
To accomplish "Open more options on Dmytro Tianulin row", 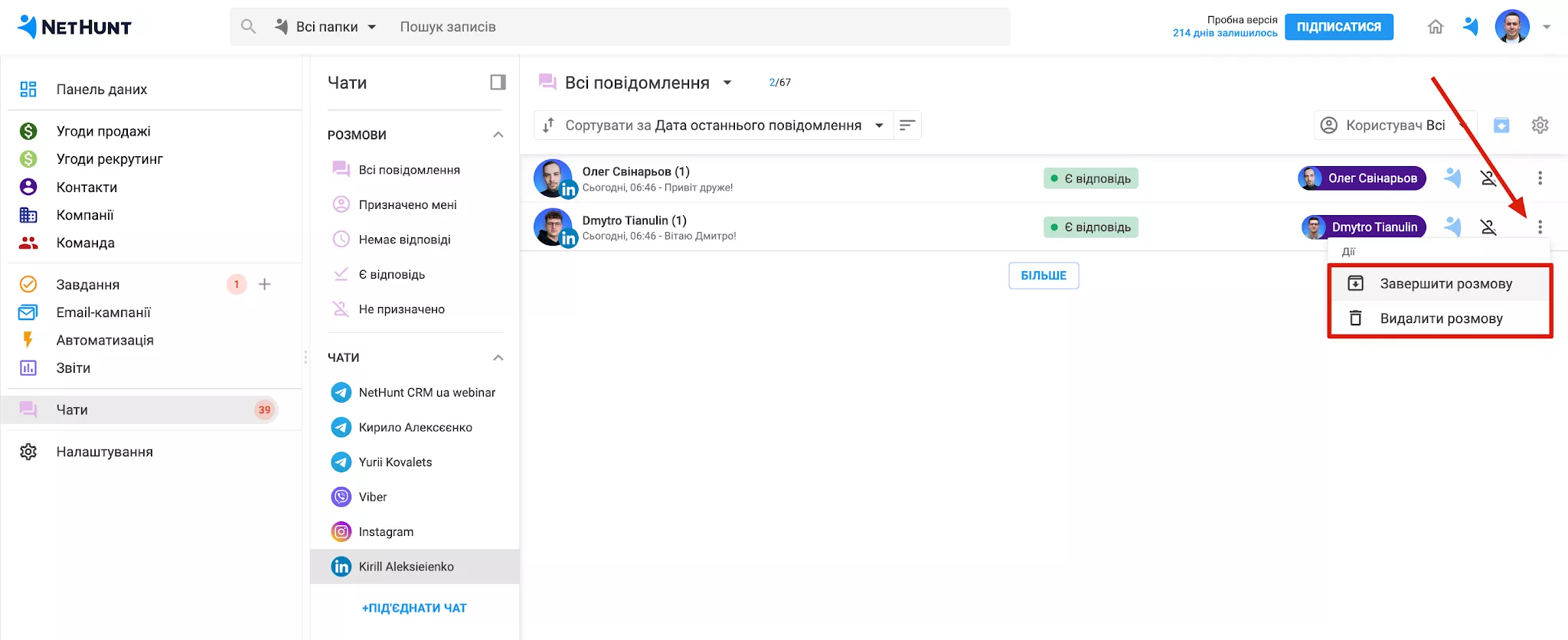I will (x=1540, y=227).
